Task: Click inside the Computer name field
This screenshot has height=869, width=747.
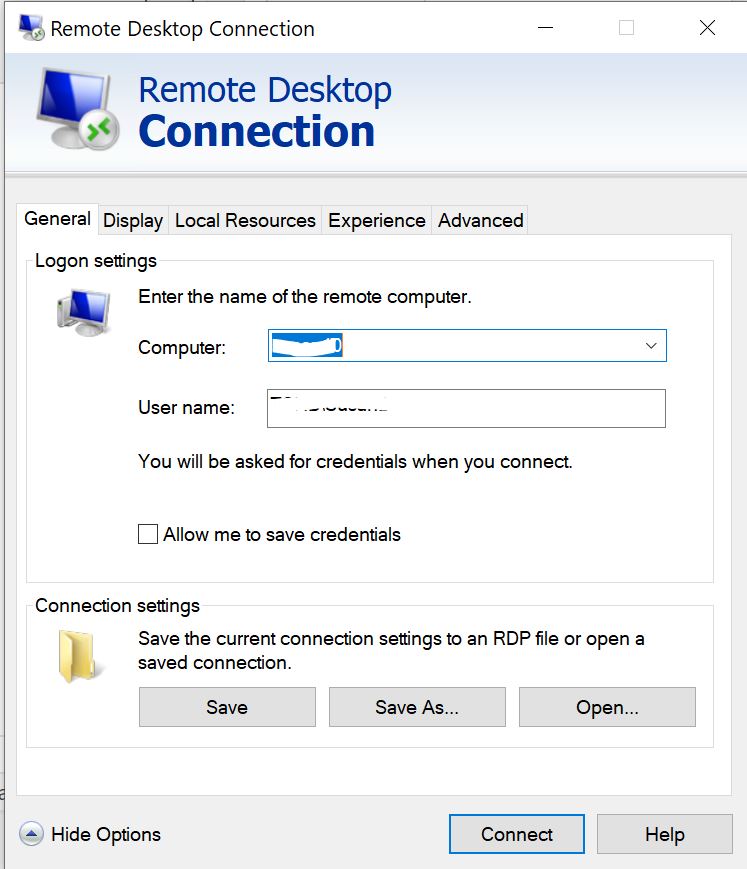Action: click(x=450, y=346)
